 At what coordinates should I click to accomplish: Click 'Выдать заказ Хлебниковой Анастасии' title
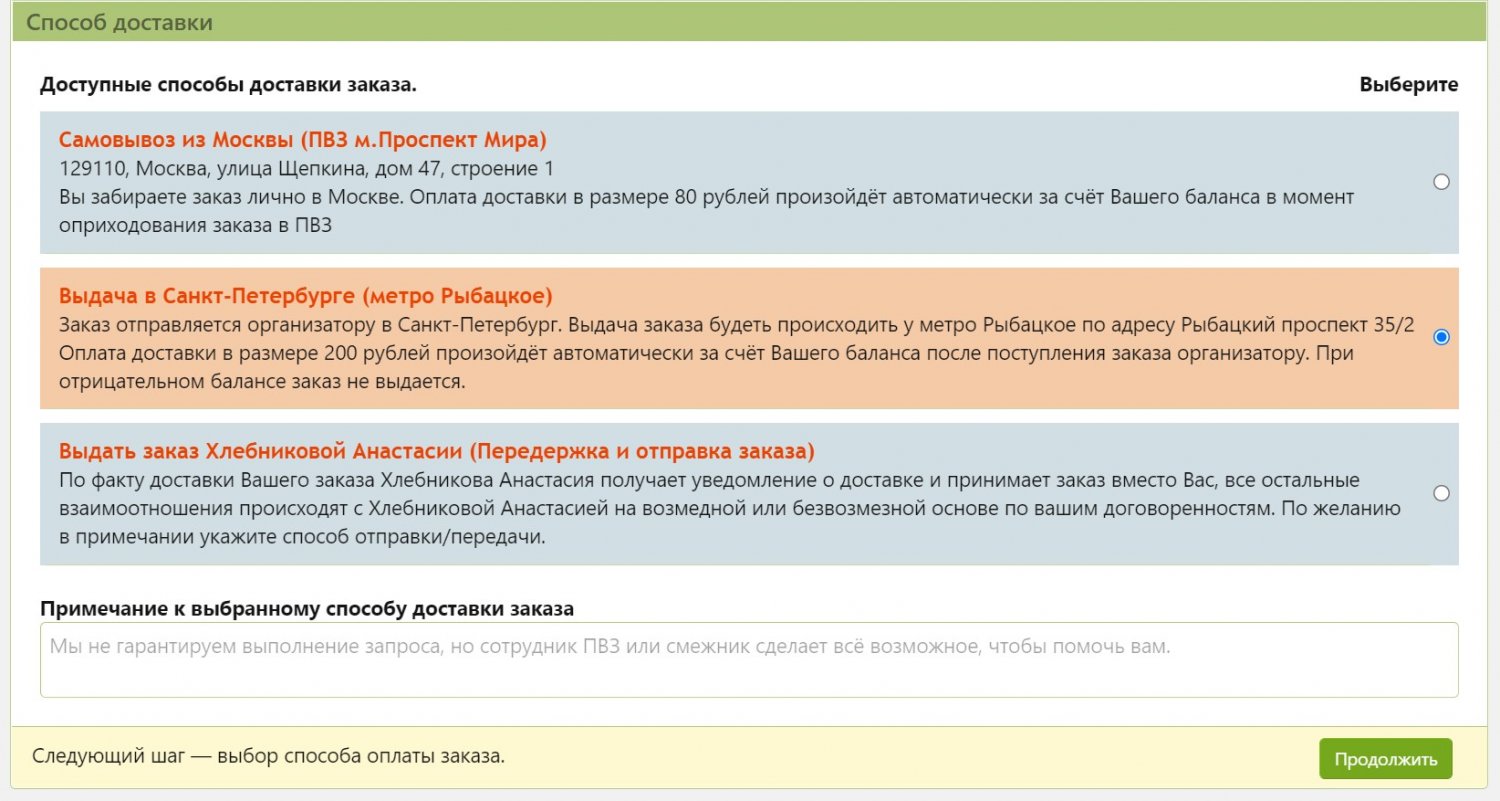(436, 450)
